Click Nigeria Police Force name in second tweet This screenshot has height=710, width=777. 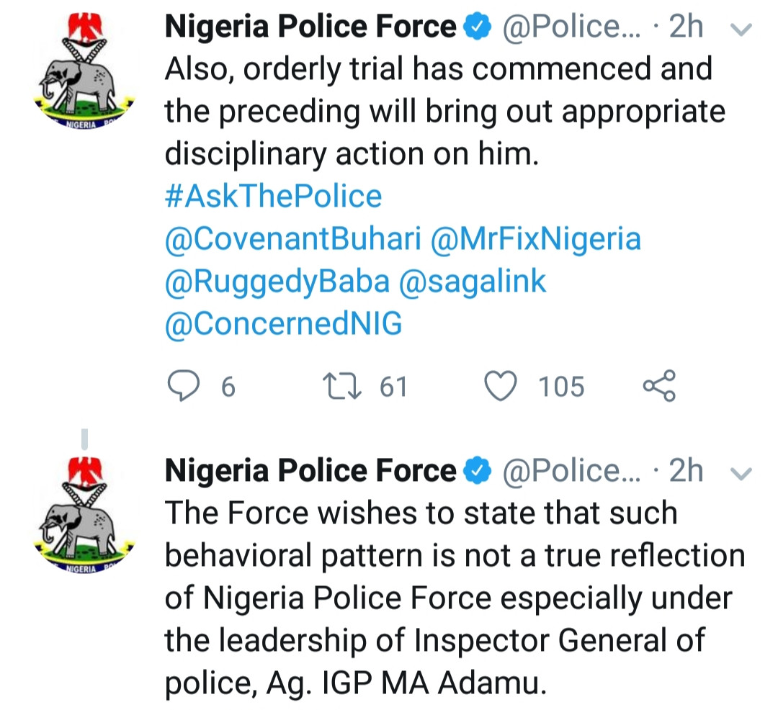pyautogui.click(x=310, y=470)
